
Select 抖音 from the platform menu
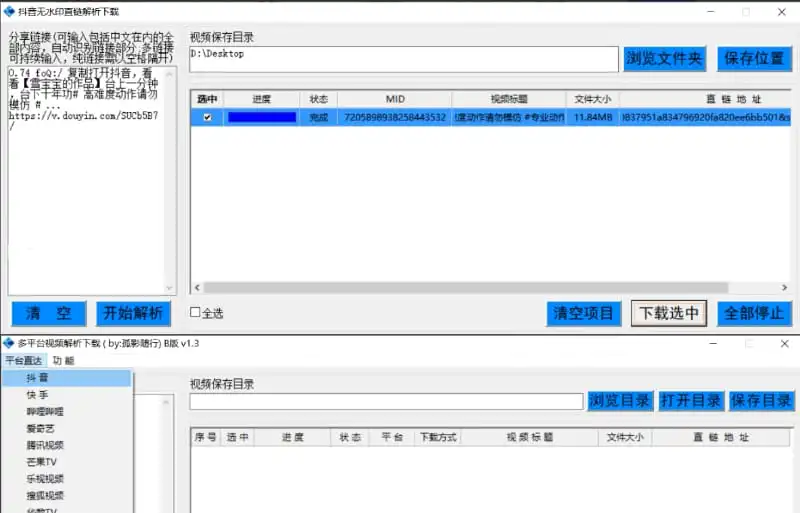point(38,379)
